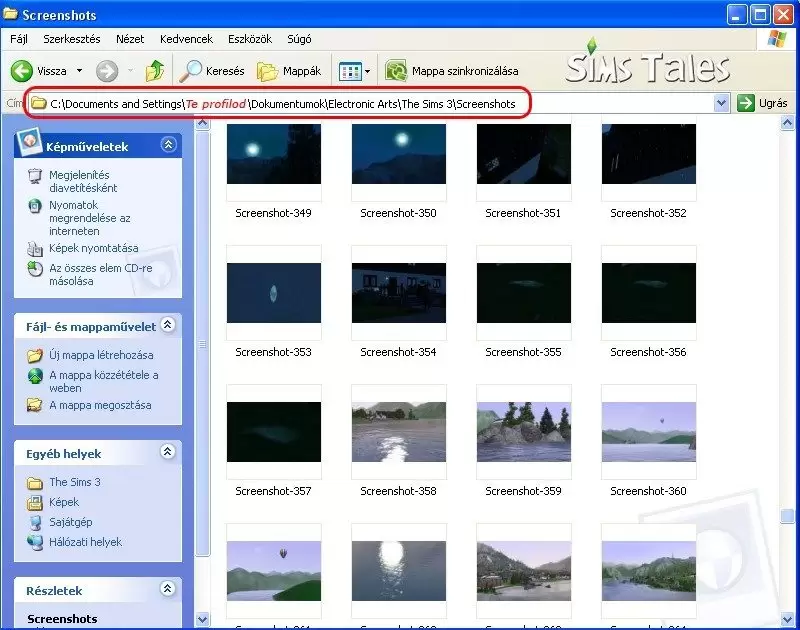800x630 pixels.
Task: Collapse the Képműveletek panel
Action: click(x=168, y=145)
